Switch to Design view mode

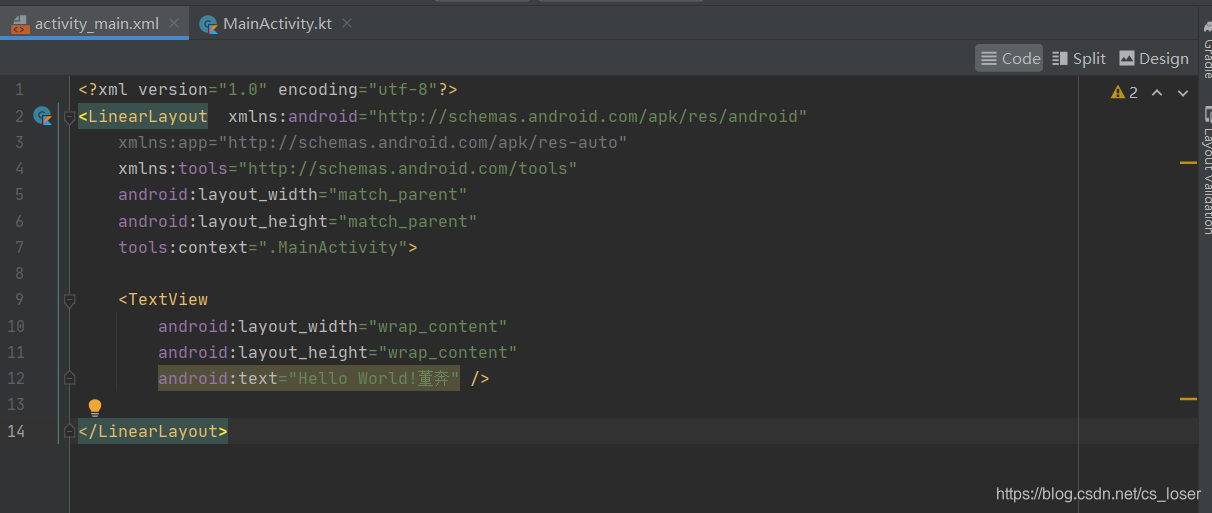tap(1154, 58)
